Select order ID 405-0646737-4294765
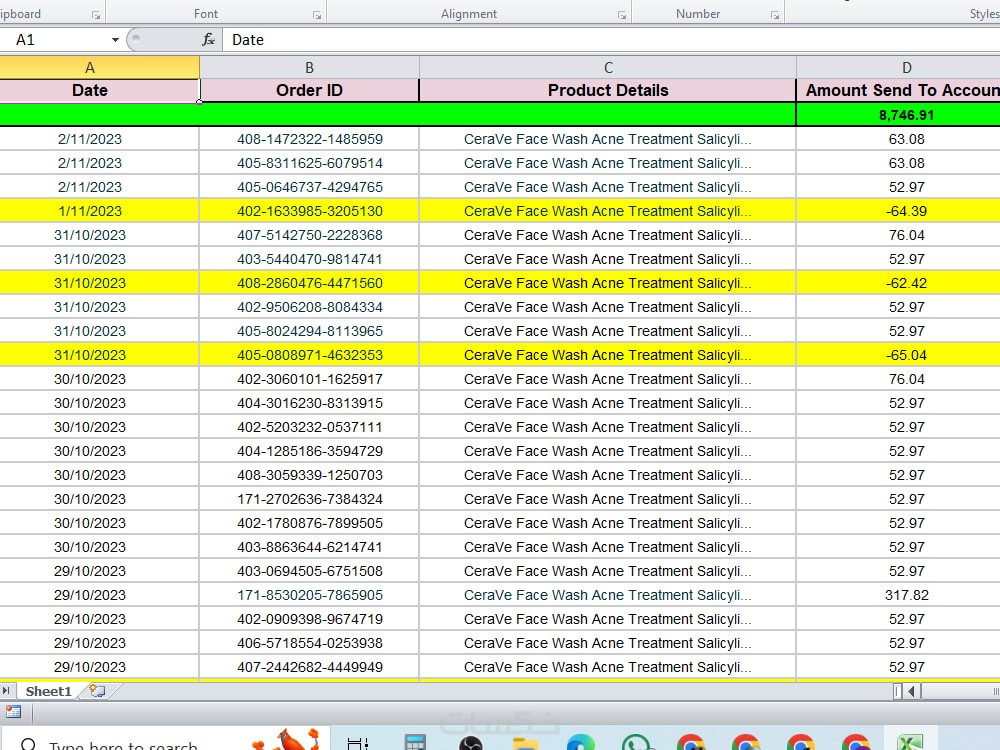Viewport: 1000px width, 750px height. pyautogui.click(x=309, y=187)
